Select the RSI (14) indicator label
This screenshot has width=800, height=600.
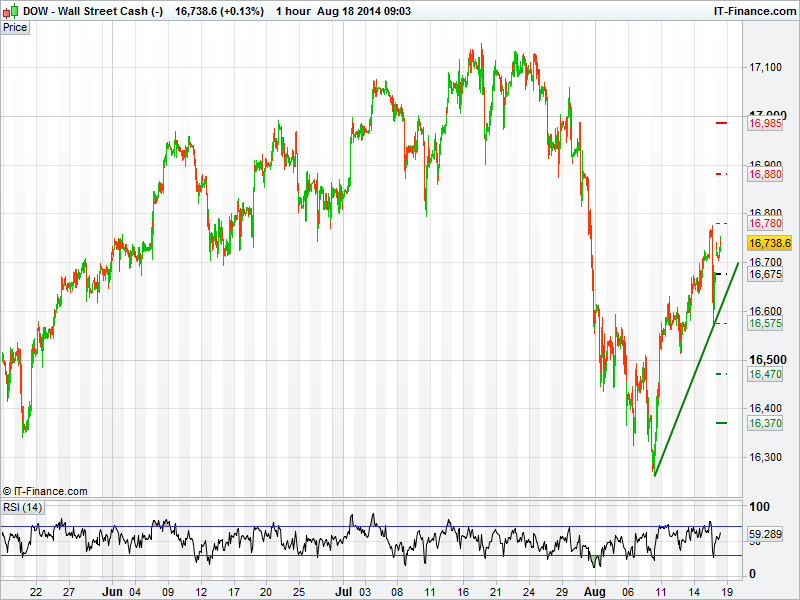pyautogui.click(x=23, y=508)
